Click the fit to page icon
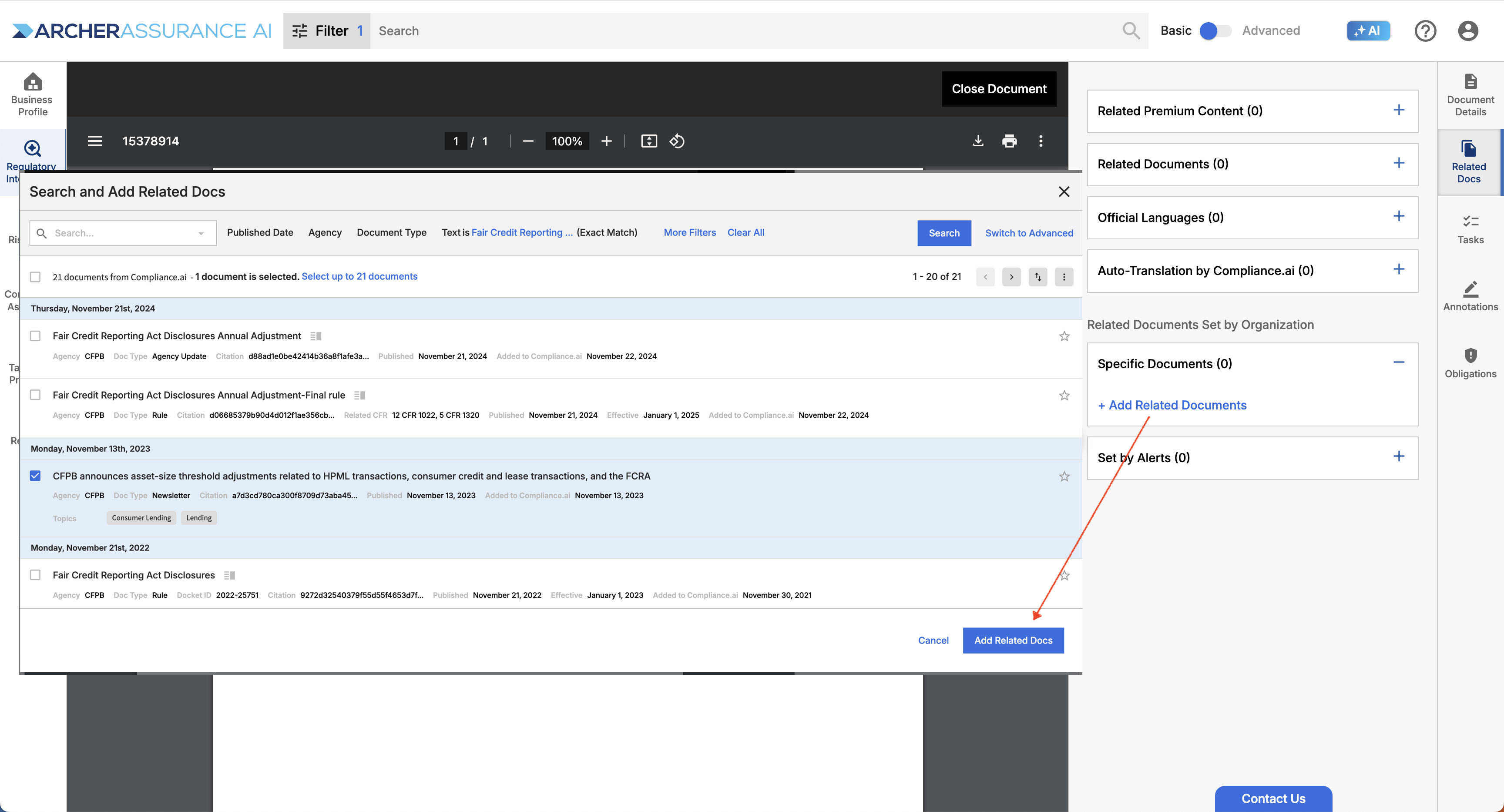The height and width of the screenshot is (812, 1504). (x=649, y=141)
